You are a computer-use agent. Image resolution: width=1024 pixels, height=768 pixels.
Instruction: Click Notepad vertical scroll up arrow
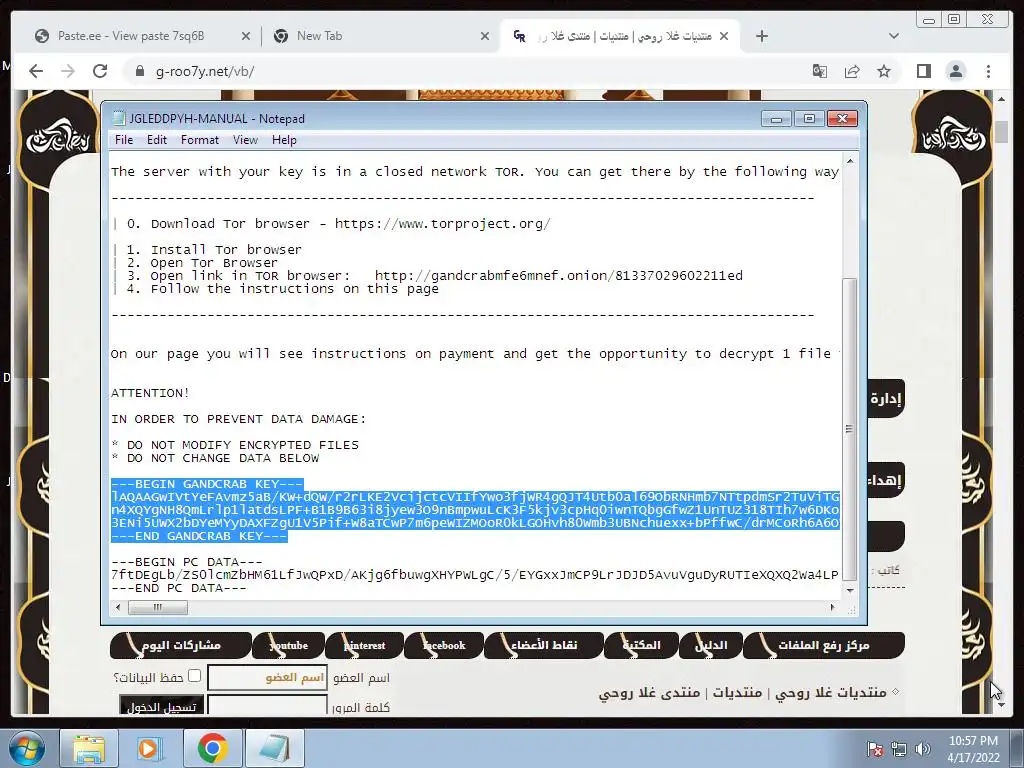850,161
